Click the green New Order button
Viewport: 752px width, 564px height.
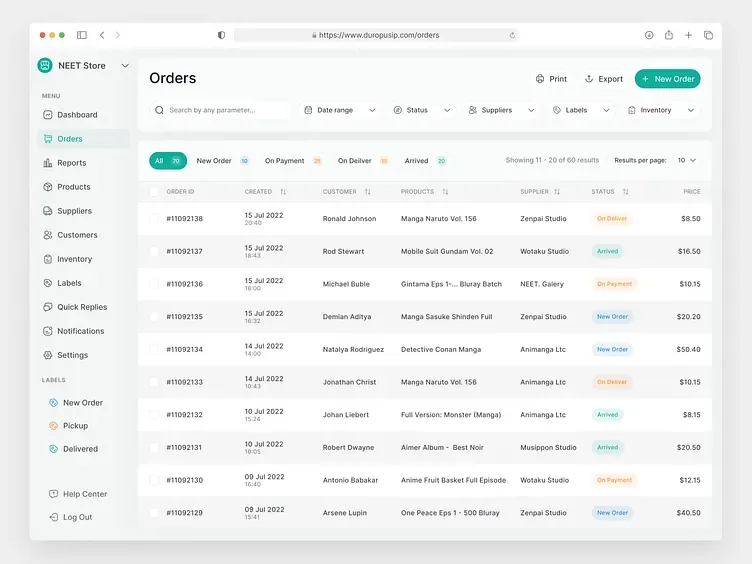click(668, 79)
